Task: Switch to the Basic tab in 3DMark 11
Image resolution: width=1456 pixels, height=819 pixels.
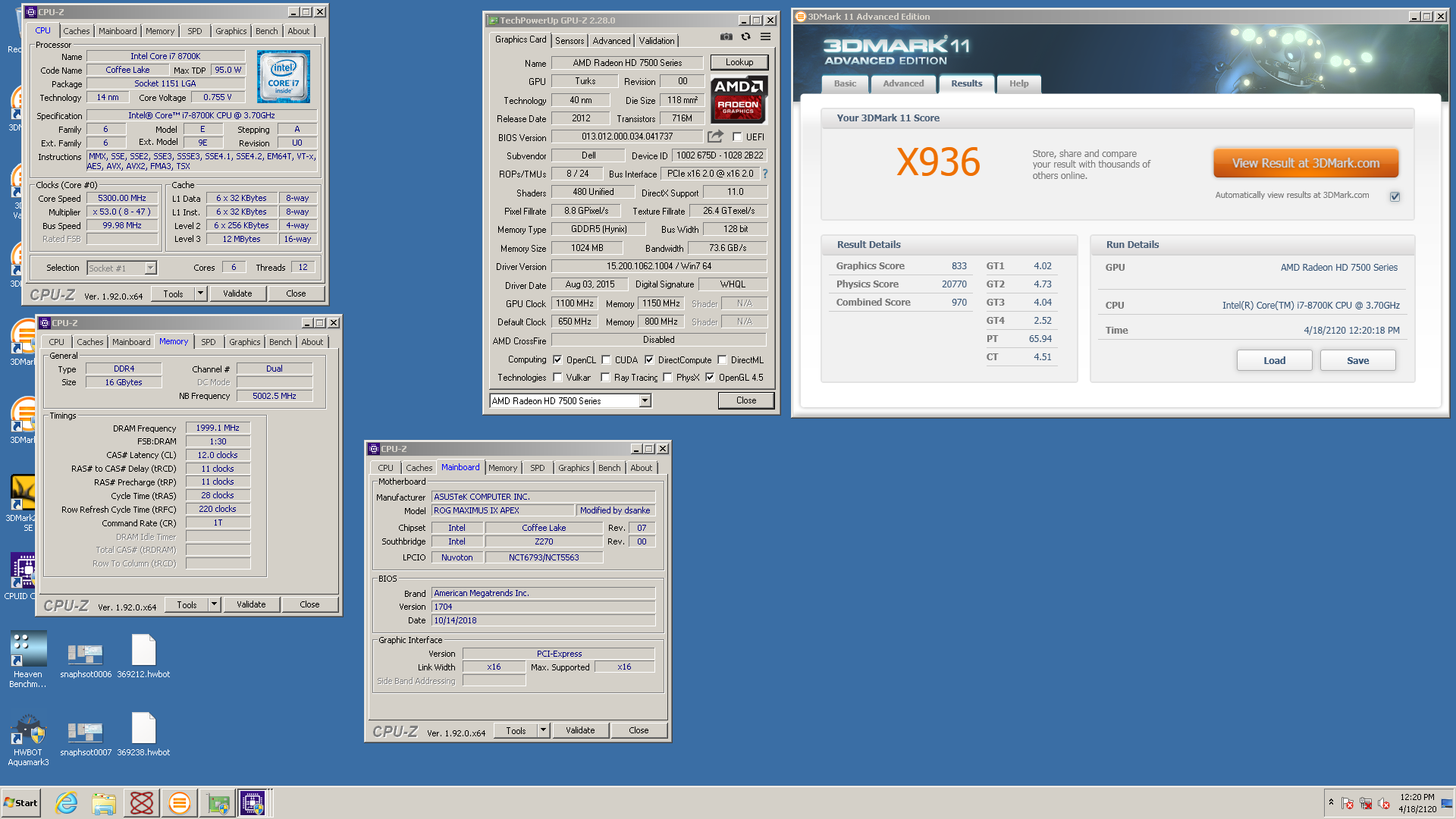Action: 845,83
